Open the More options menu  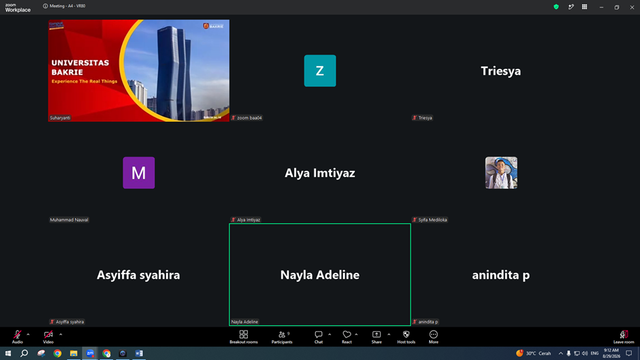[x=433, y=337]
